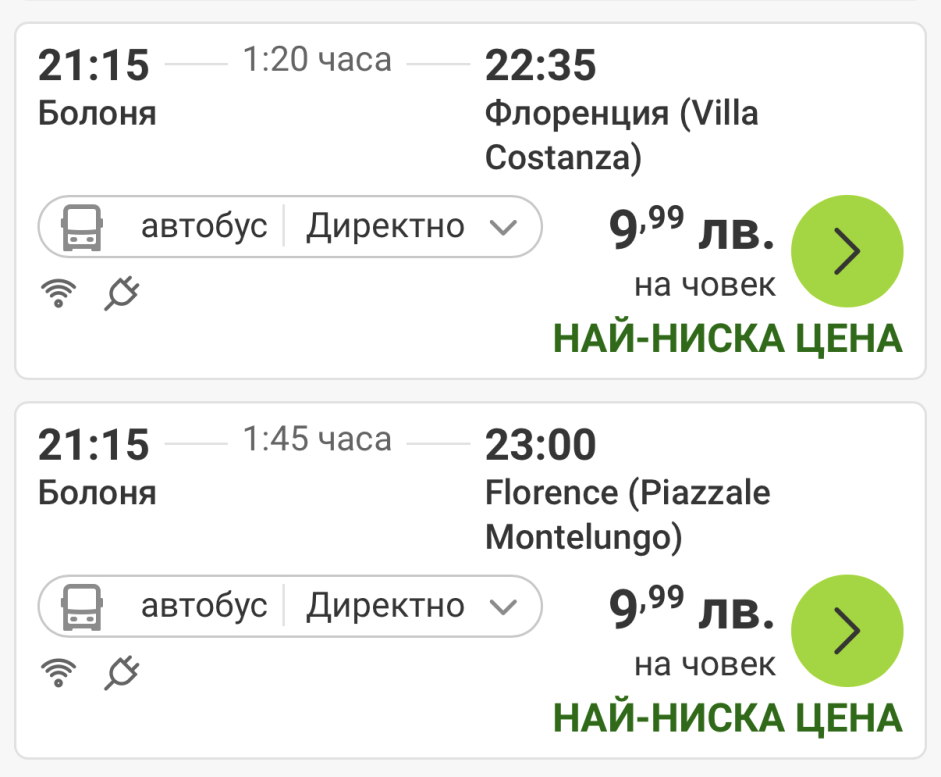
Task: Select the Piazzale Montelungo trip green arrow
Action: 846,631
